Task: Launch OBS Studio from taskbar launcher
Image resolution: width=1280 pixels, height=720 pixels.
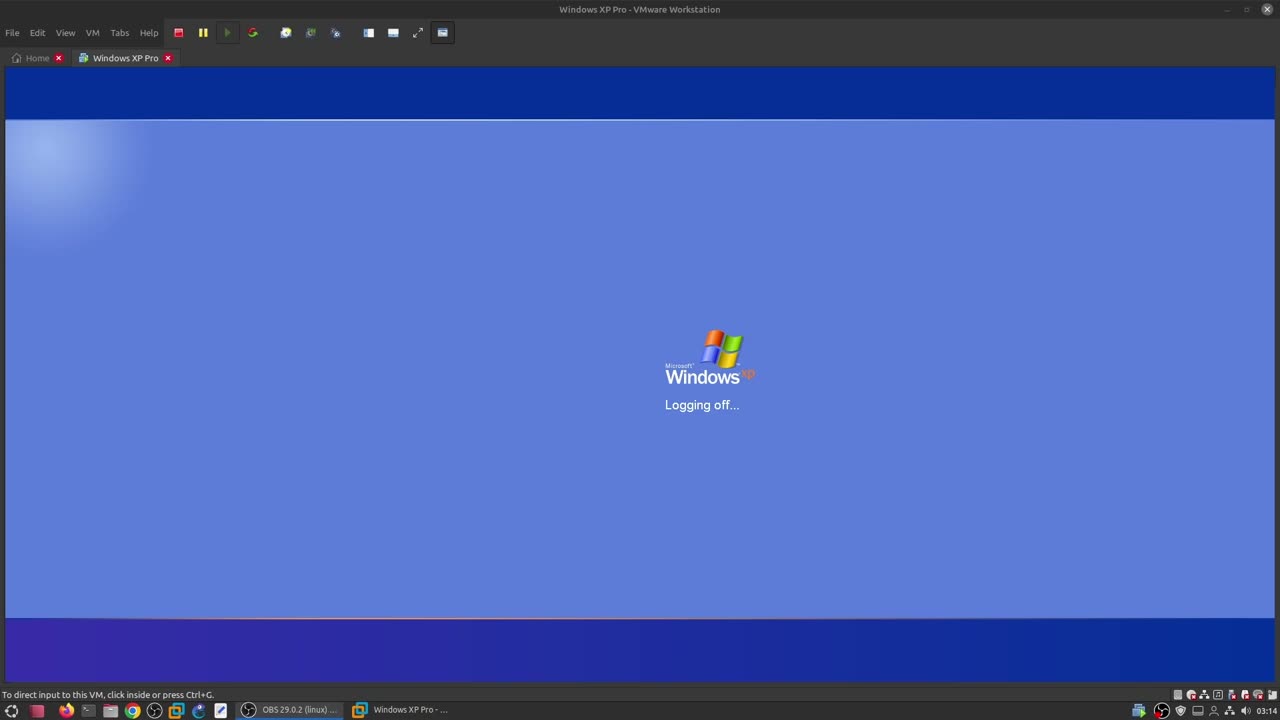Action: click(155, 711)
